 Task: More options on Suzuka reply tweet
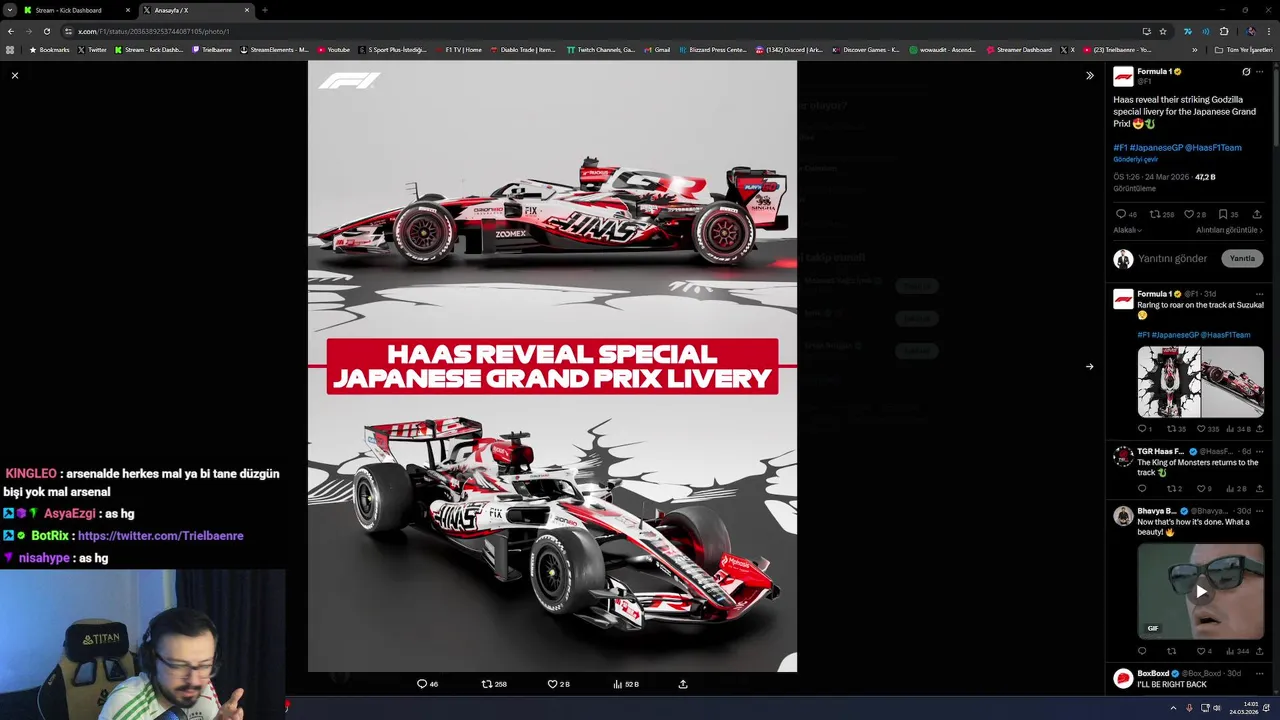click(1259, 294)
